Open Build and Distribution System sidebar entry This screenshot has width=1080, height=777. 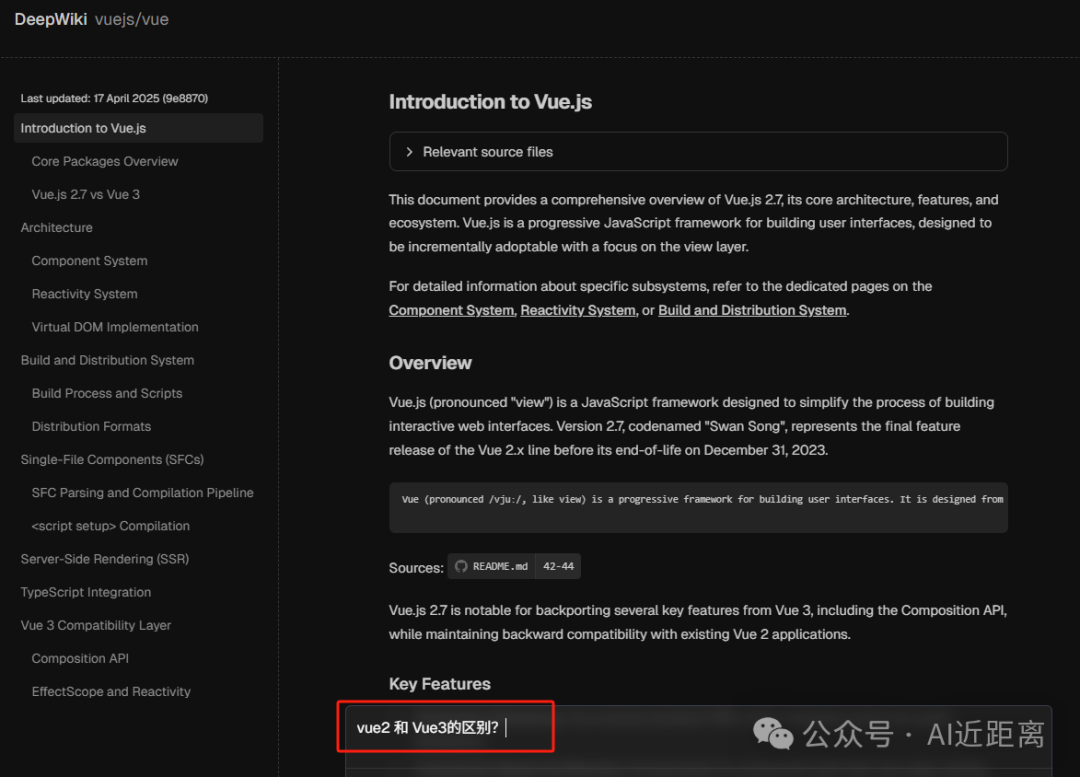(107, 360)
